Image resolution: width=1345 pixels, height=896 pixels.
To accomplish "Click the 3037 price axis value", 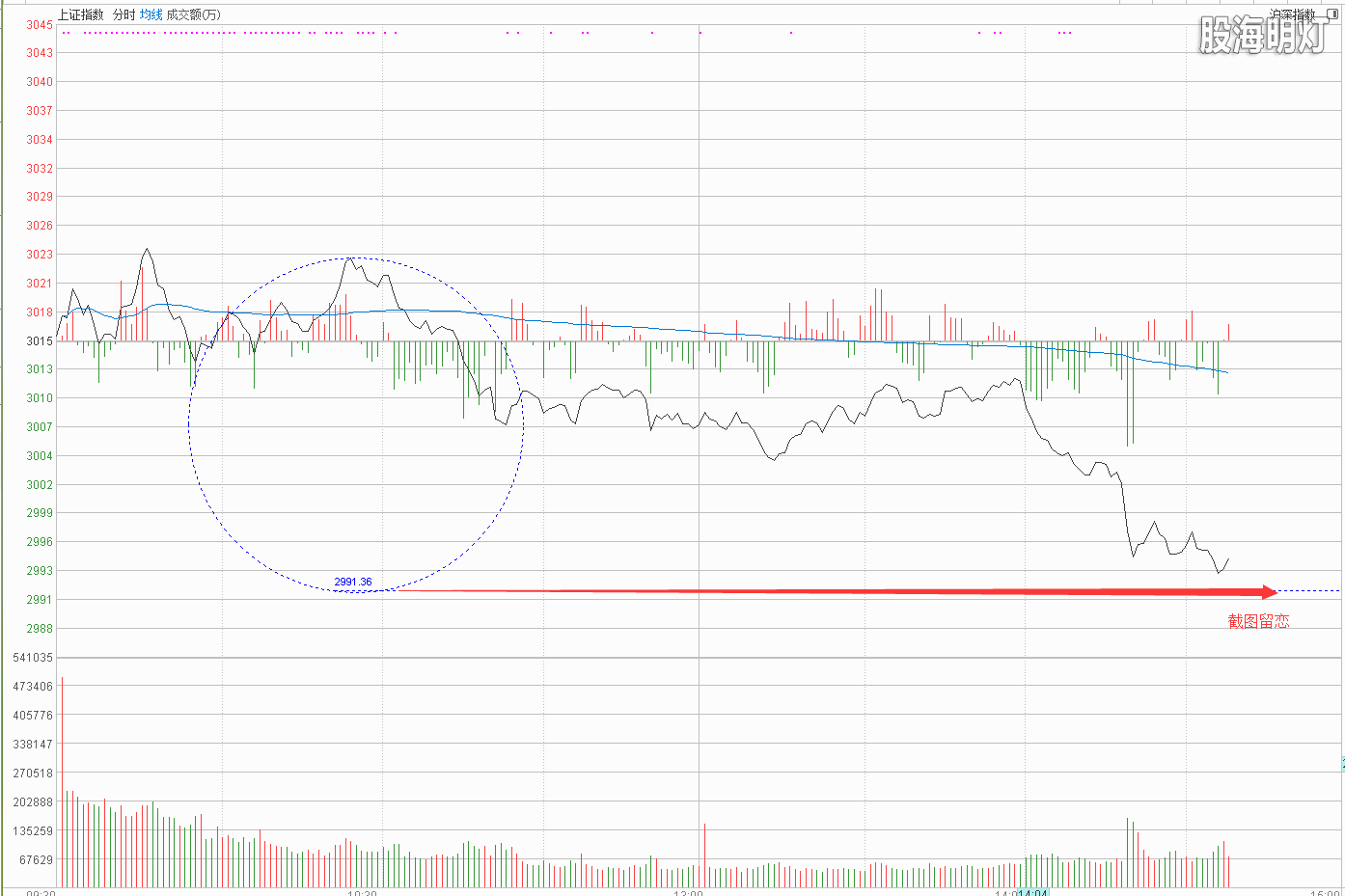I will point(40,111).
